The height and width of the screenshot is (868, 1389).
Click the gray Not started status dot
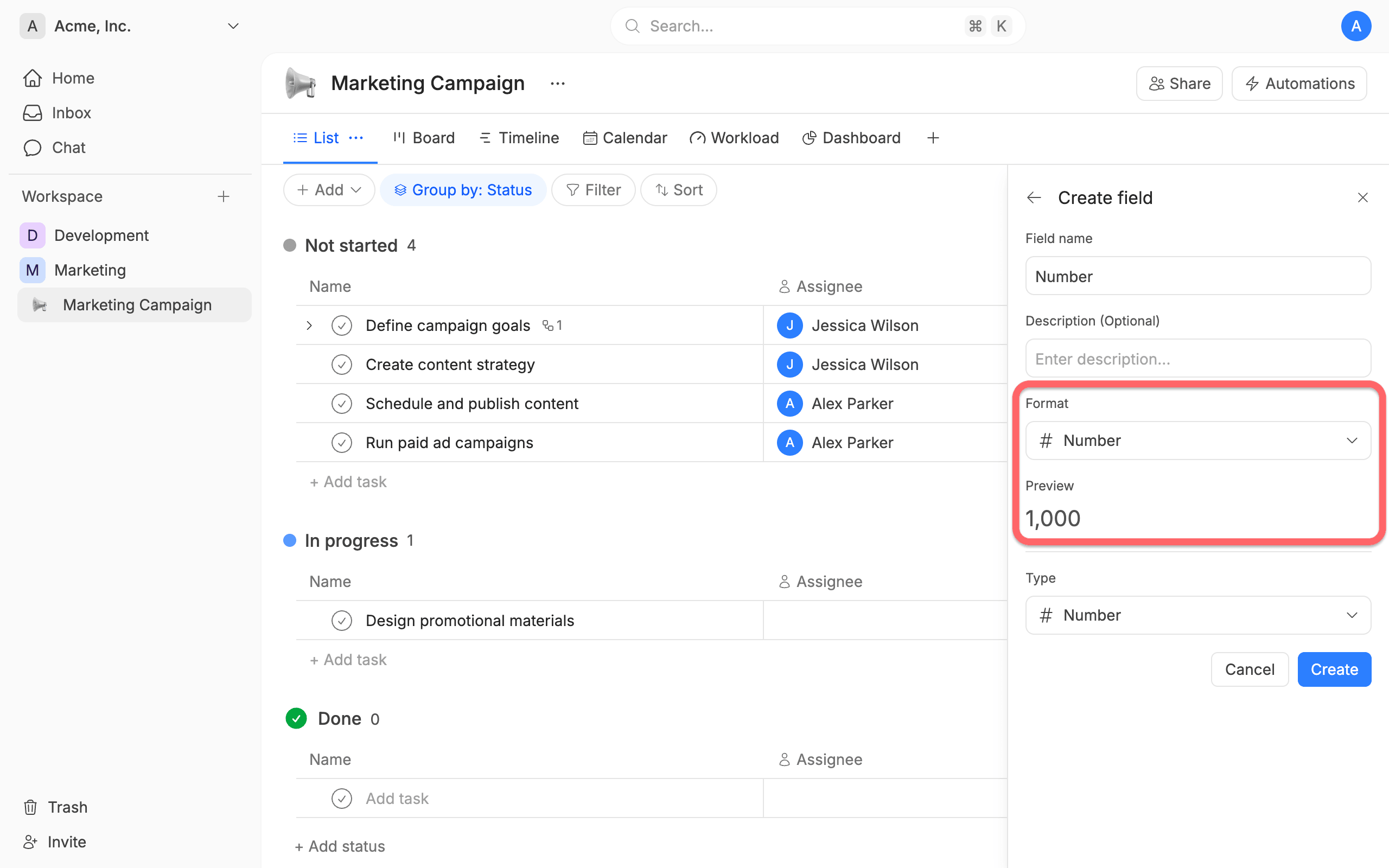pos(290,245)
